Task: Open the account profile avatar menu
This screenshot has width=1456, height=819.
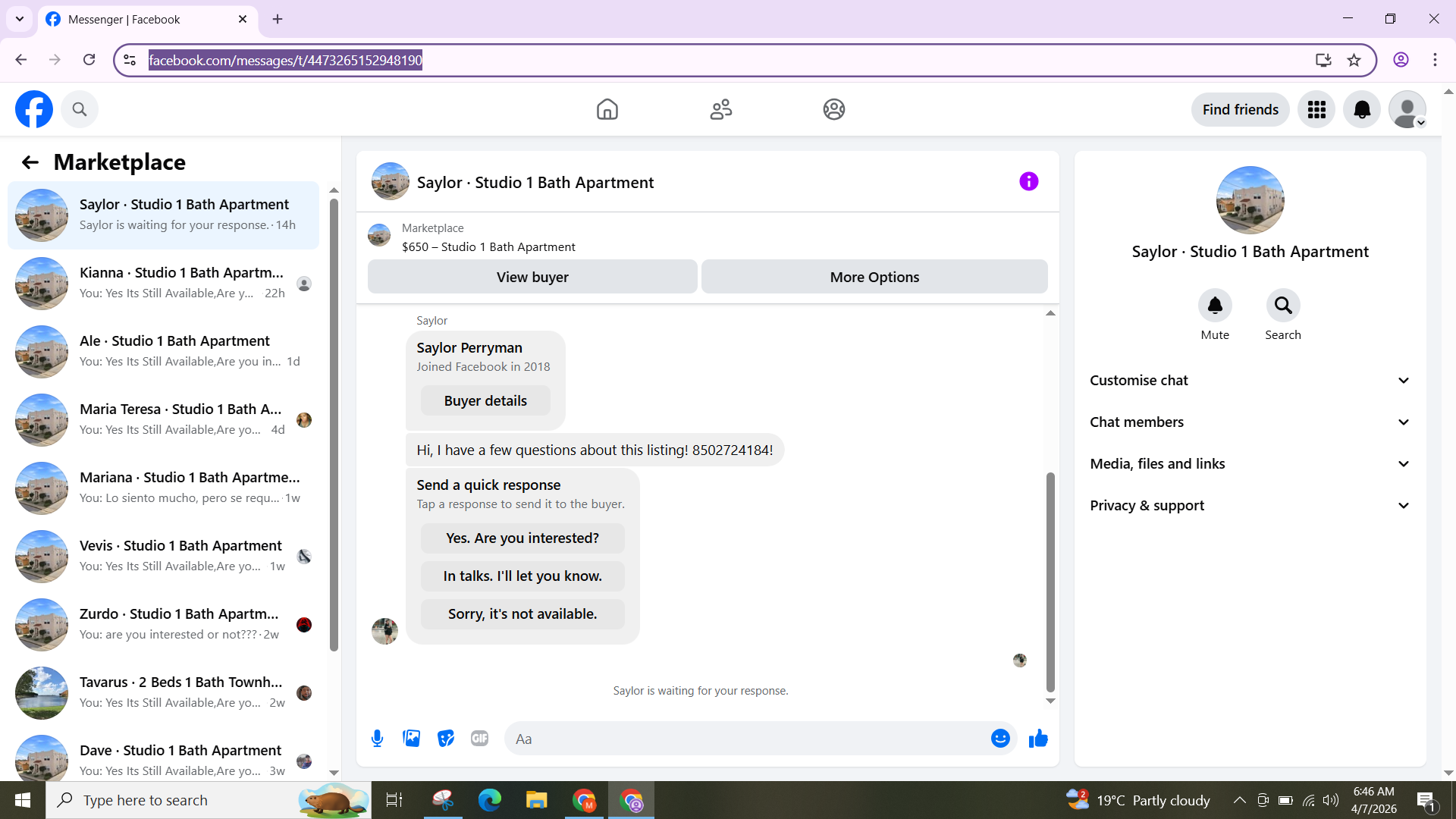Action: [x=1407, y=109]
